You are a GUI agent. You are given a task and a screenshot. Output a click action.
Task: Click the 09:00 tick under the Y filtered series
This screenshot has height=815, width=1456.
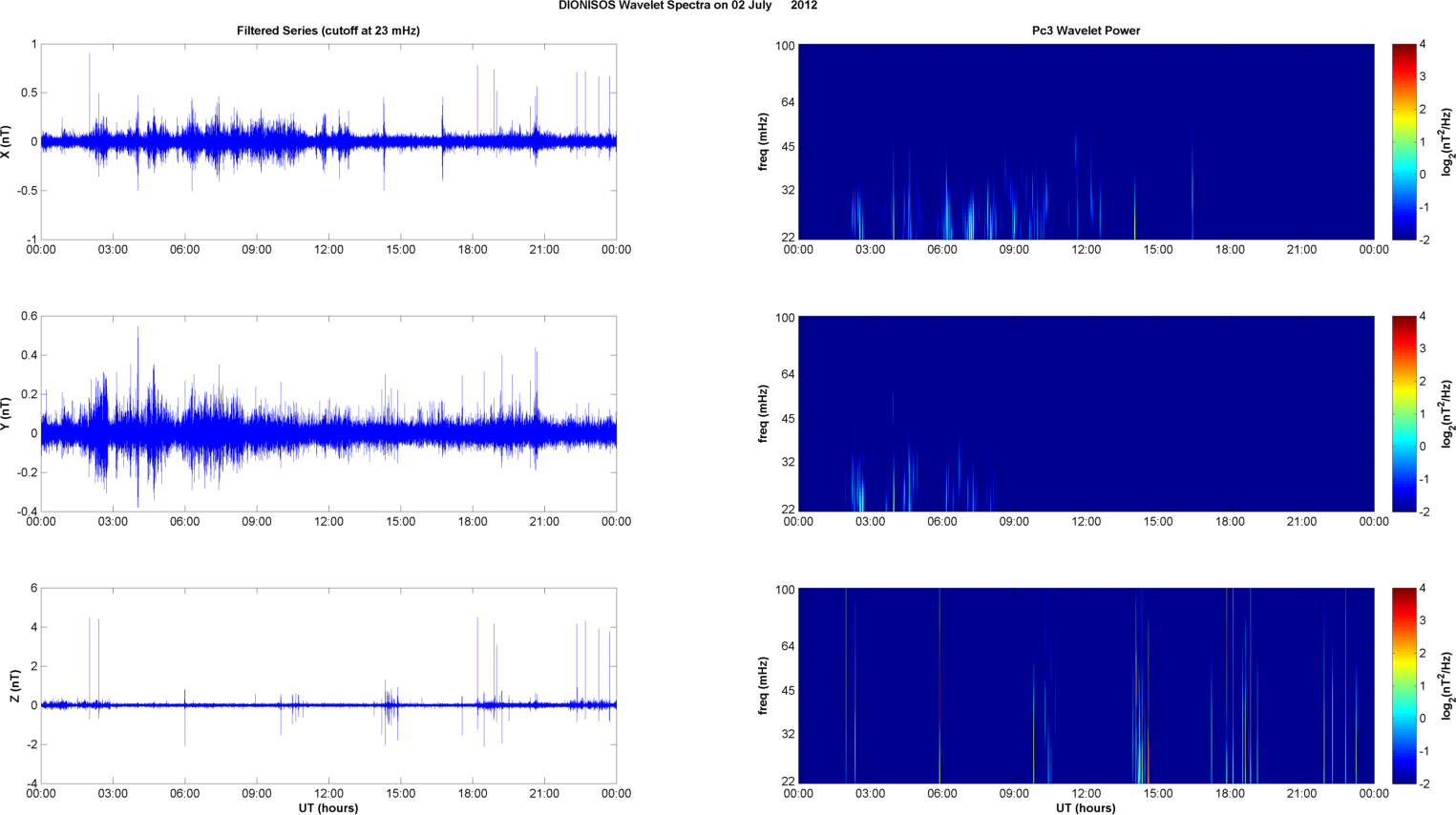(x=257, y=522)
